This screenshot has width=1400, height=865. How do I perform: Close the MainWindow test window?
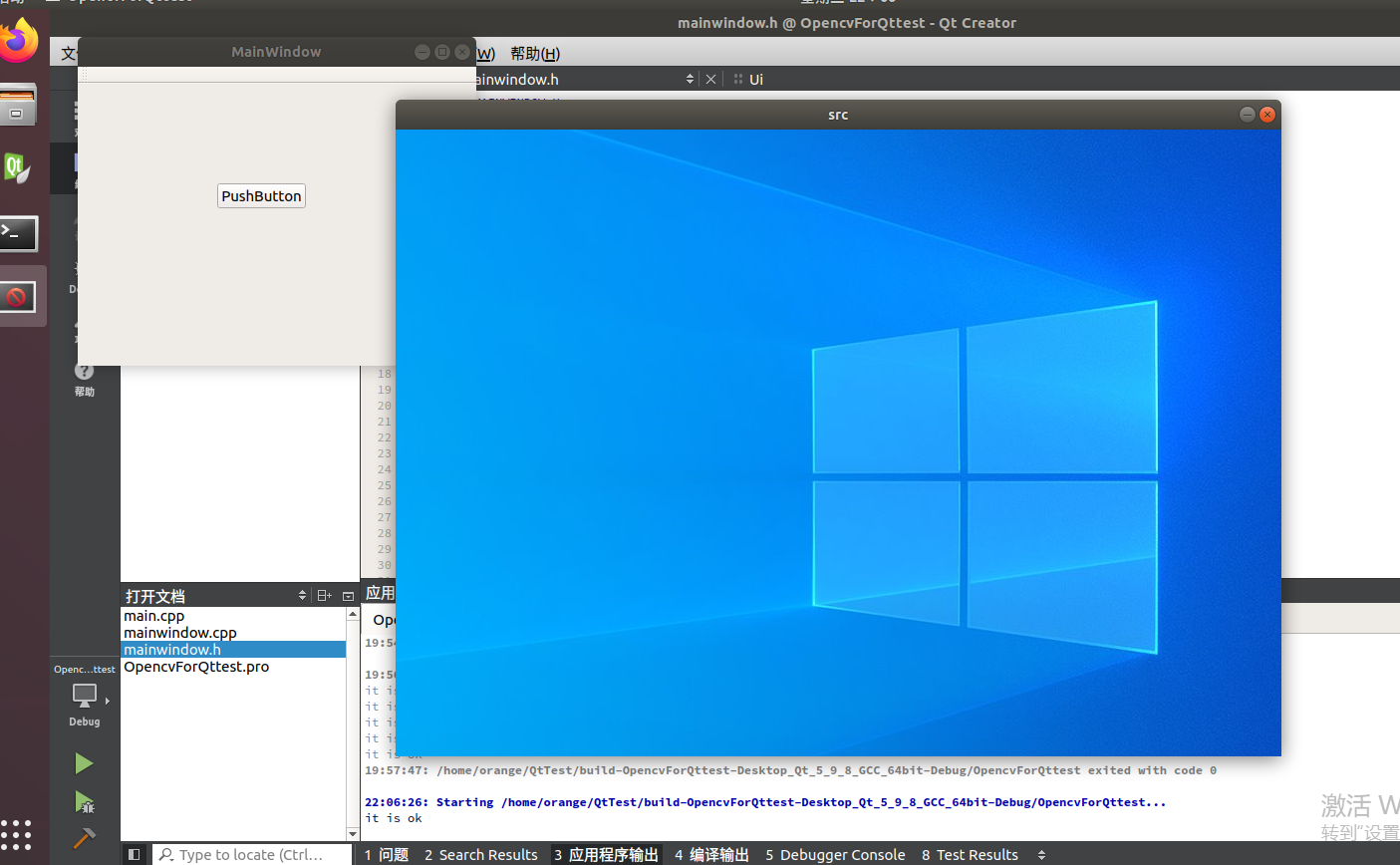click(462, 52)
